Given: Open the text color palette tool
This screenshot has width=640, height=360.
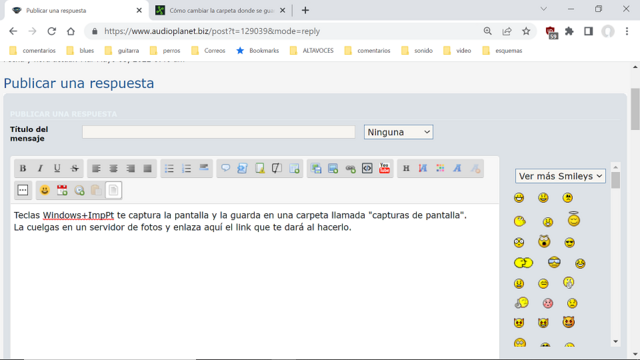Looking at the screenshot, I should 440,168.
